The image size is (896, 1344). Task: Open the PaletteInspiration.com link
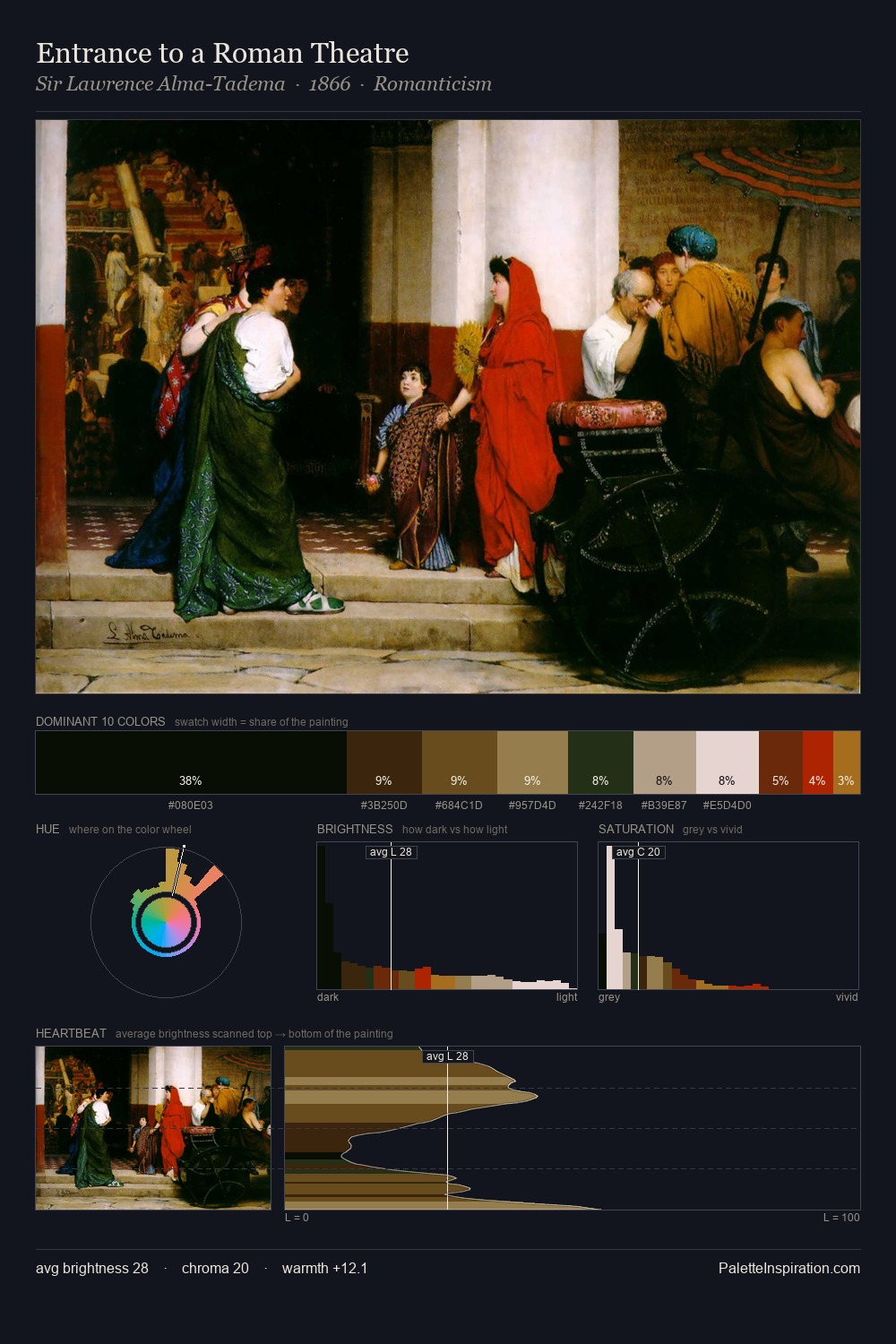coord(789,1268)
